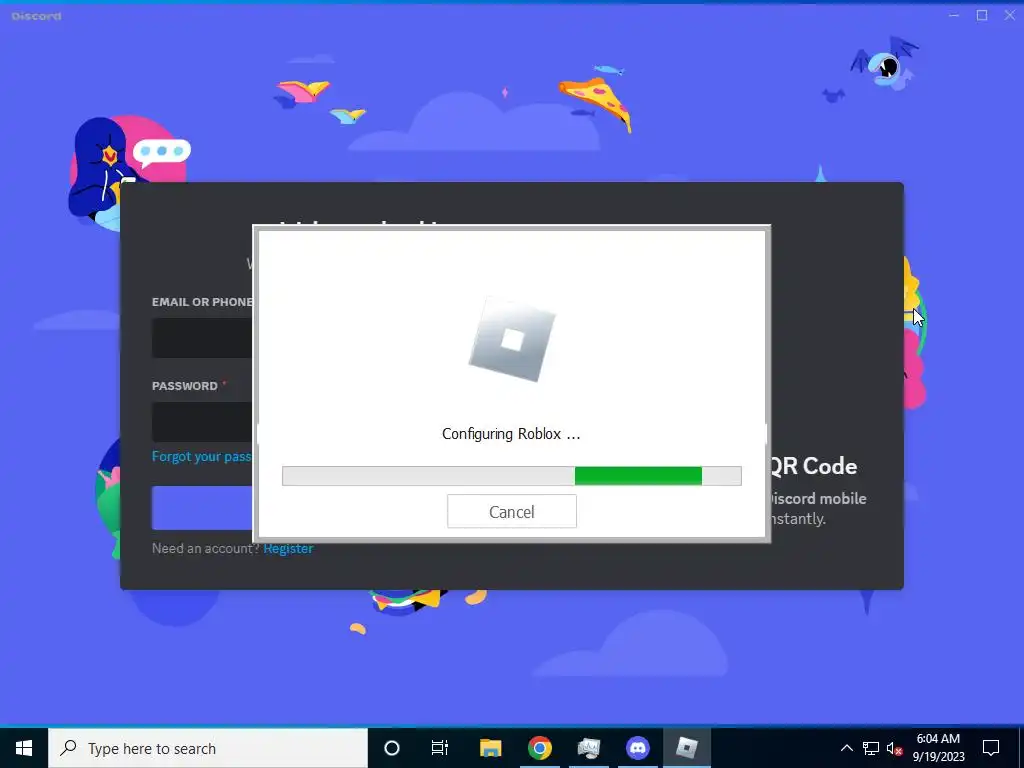The image size is (1024, 768).
Task: Open the Windows Start menu
Action: point(24,748)
